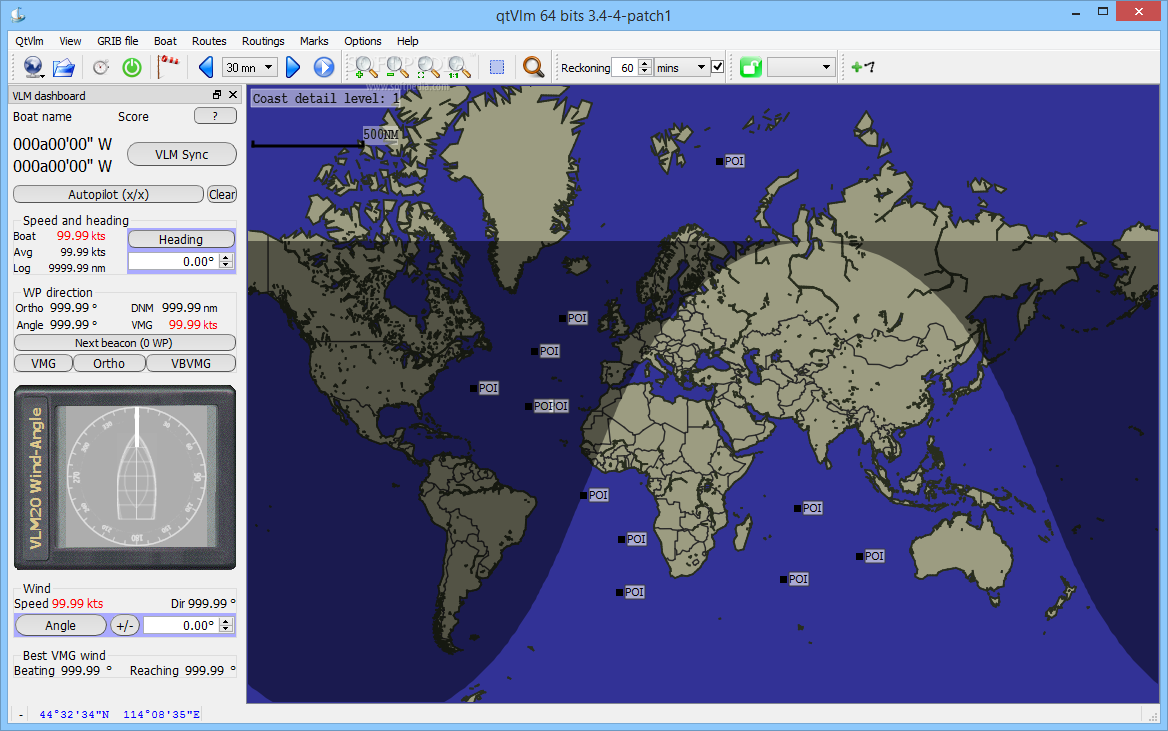Click the latitude 44°32'34"N in status bar
The height and width of the screenshot is (731, 1168).
coord(74,715)
